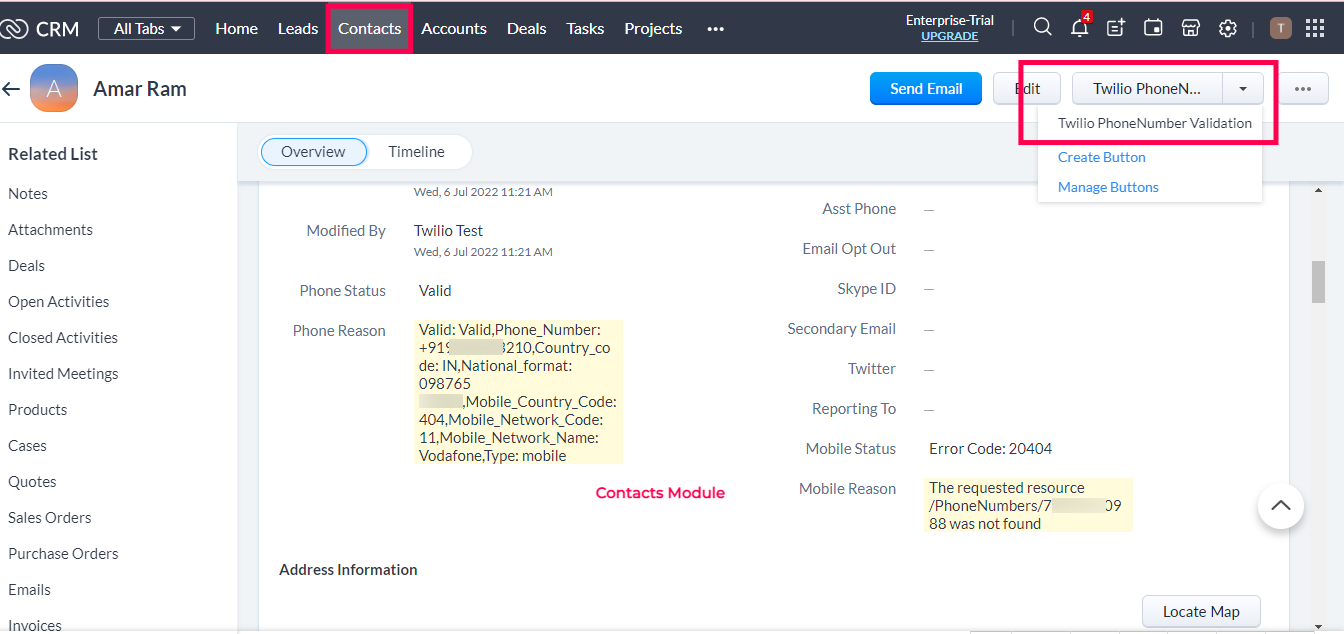Open the Deals module tab
This screenshot has height=634, width=1344.
click(526, 29)
